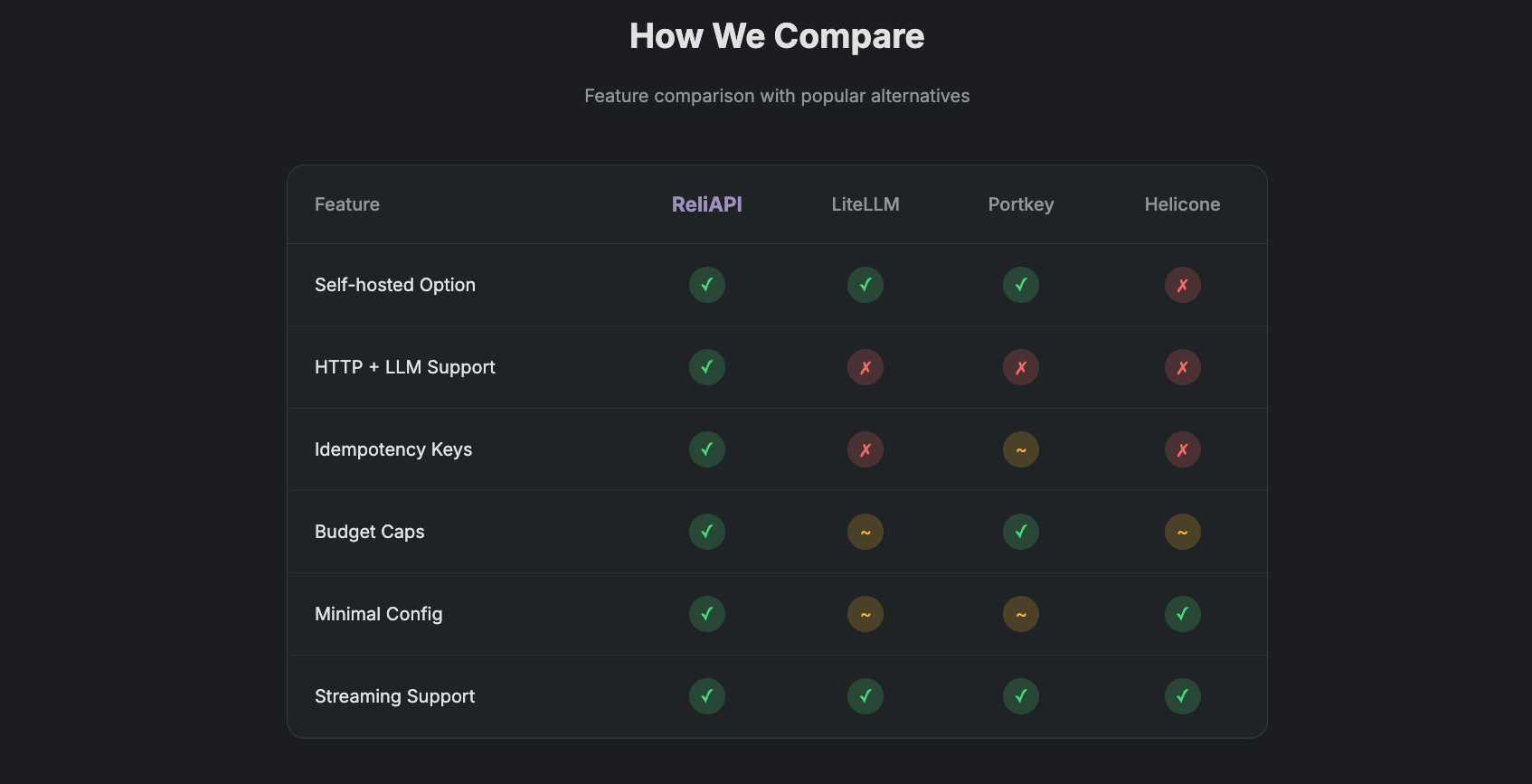Select the Budget Caps row label
The image size is (1532, 784).
pos(370,532)
